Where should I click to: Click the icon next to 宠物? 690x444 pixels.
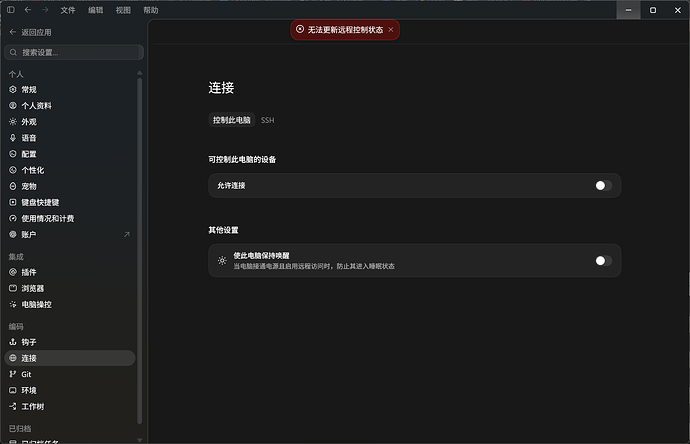13,186
